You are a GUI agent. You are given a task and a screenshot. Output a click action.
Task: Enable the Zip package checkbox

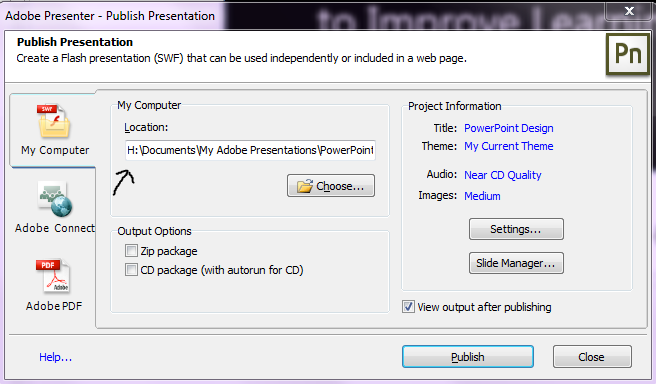[131, 251]
